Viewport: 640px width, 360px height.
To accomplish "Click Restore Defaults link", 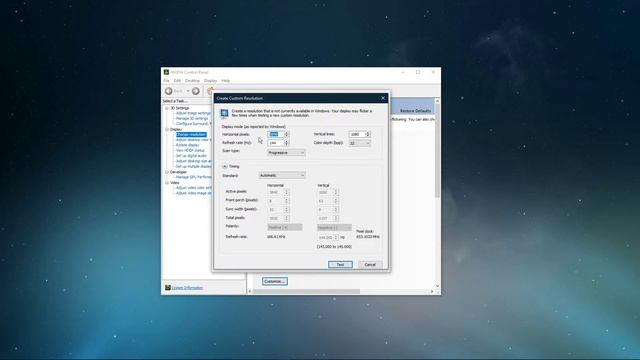I will click(x=415, y=111).
